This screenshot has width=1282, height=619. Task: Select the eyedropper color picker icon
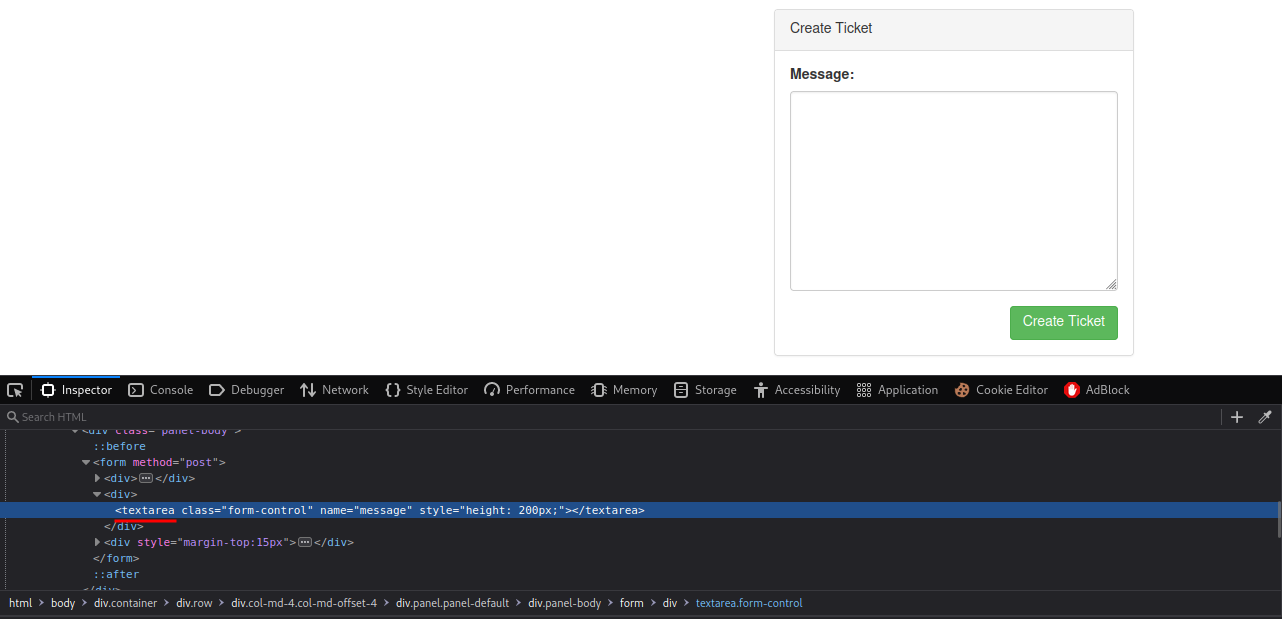tap(1265, 417)
